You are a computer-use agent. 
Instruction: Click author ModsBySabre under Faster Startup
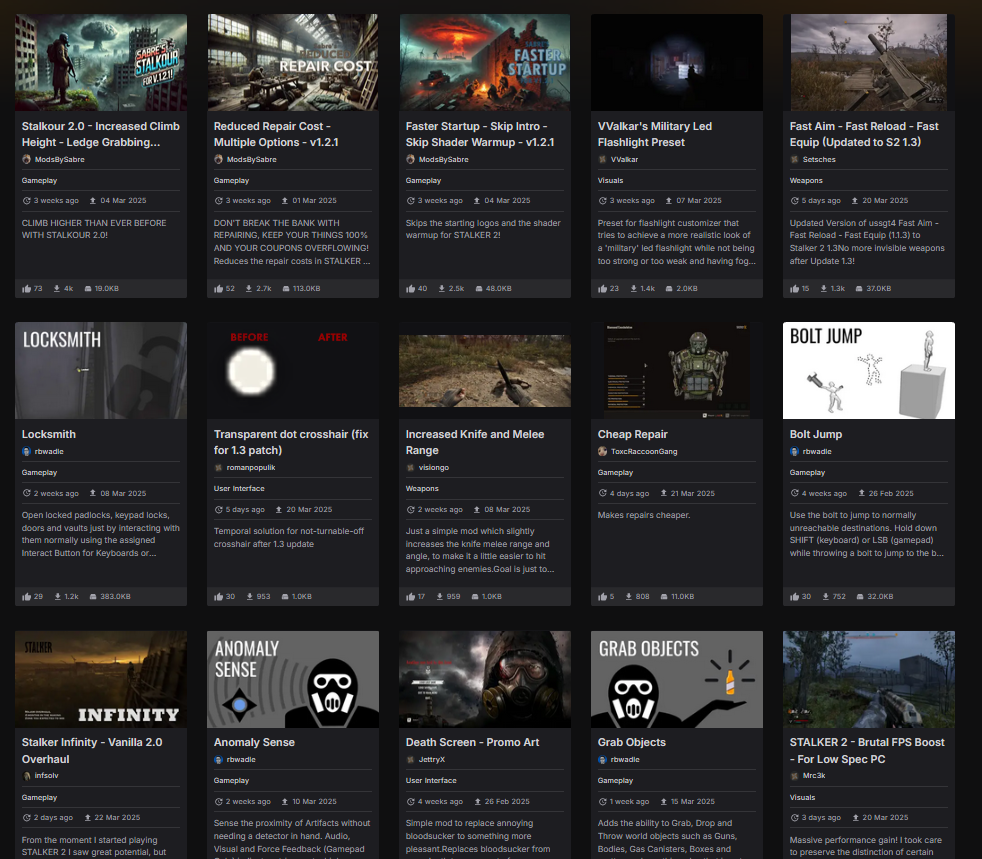click(443, 159)
